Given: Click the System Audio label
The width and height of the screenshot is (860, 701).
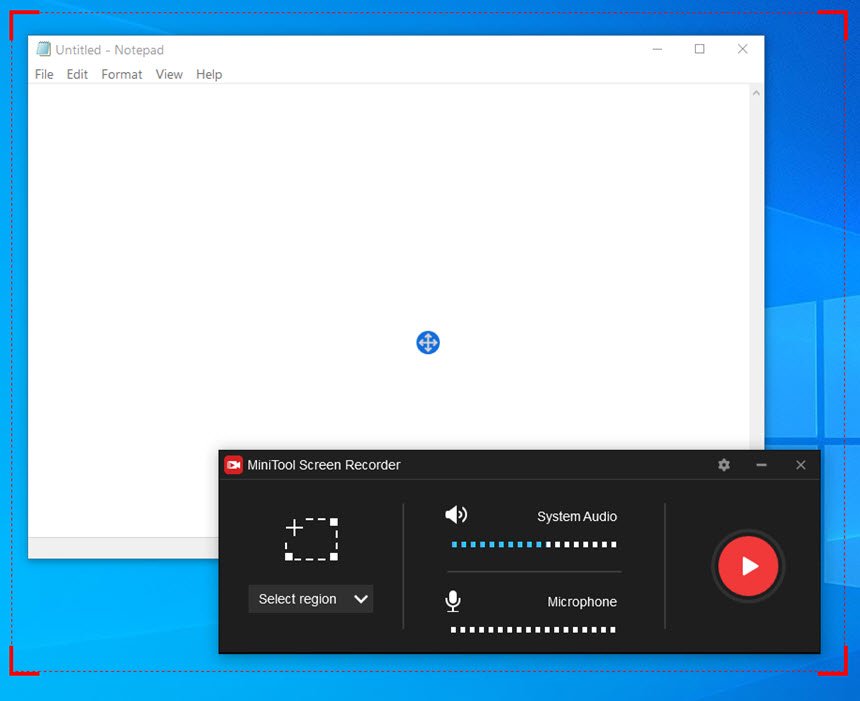Looking at the screenshot, I should [x=577, y=517].
